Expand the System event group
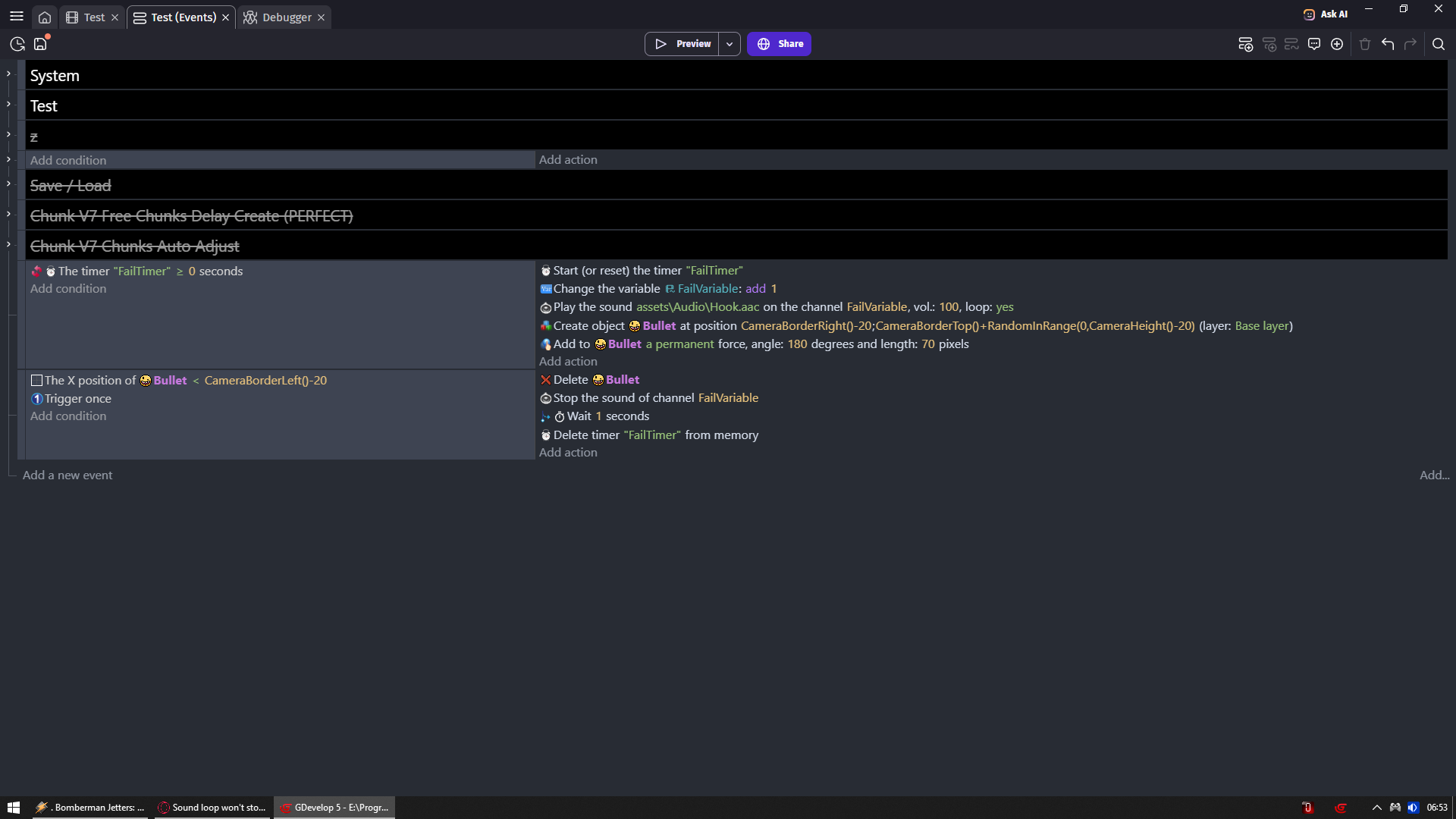 pos(8,74)
